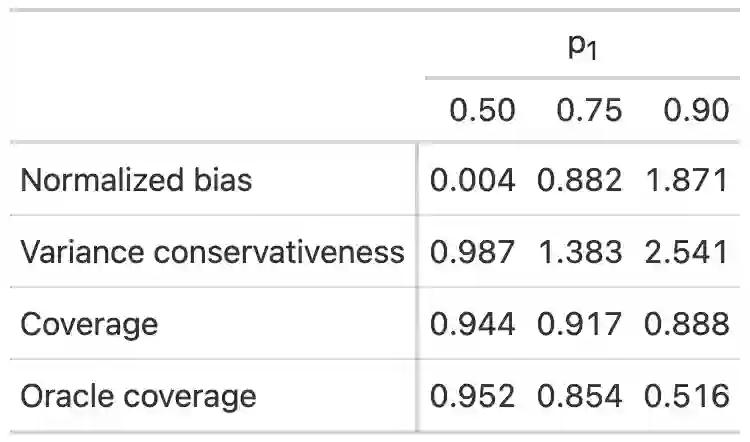Image resolution: width=750 pixels, height=442 pixels.
Task: Click the p1 spanner header
Action: [582, 48]
